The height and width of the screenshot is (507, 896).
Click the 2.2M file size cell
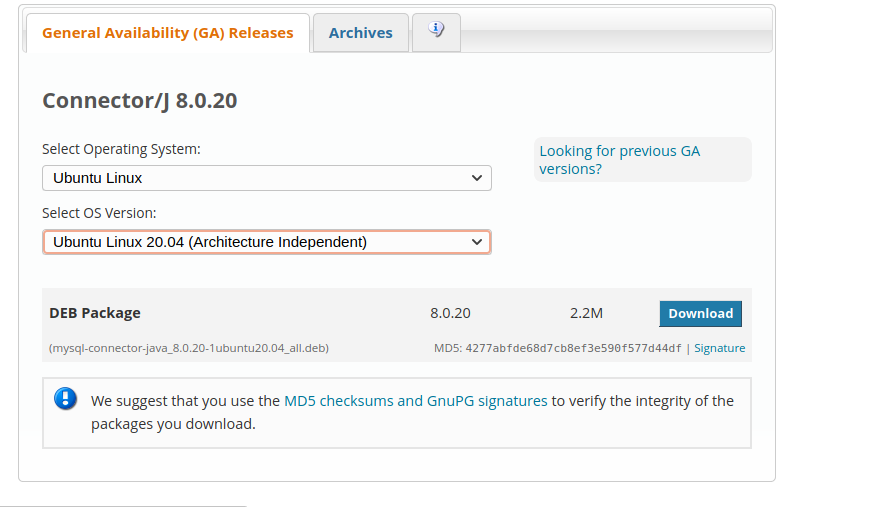586,313
